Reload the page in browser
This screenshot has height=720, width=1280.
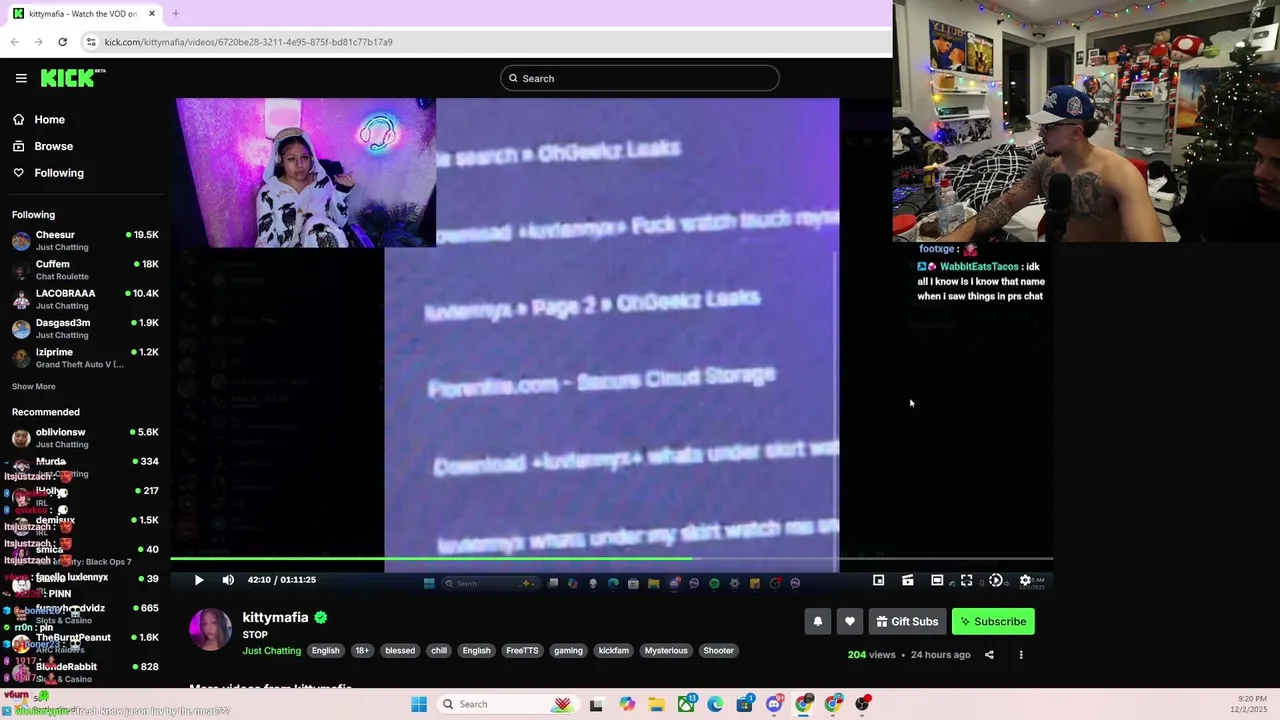point(62,42)
